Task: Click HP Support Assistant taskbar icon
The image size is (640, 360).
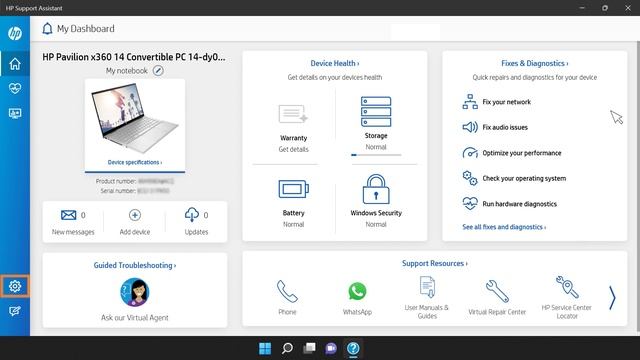Action: coord(353,348)
